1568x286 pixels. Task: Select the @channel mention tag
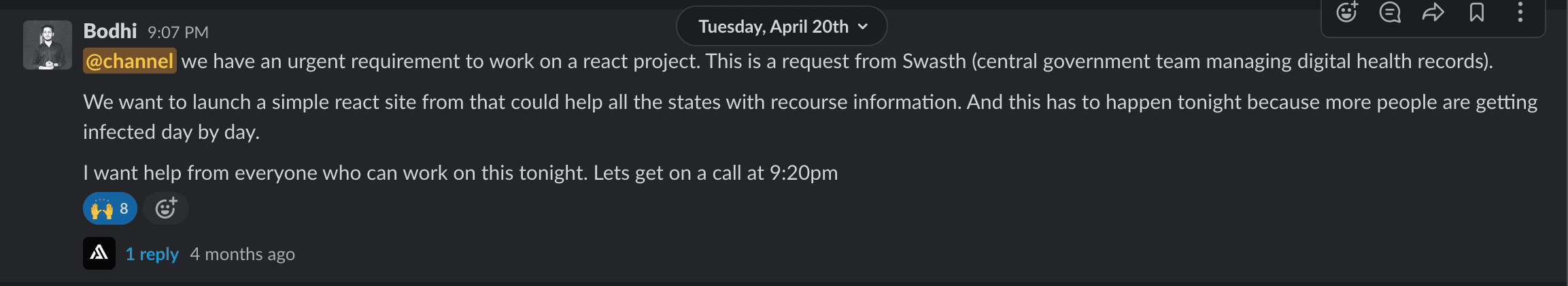click(x=130, y=61)
